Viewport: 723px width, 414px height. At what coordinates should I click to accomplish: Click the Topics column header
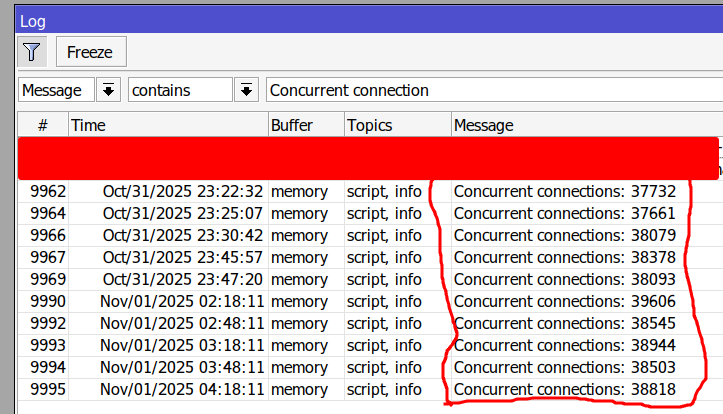coord(395,125)
